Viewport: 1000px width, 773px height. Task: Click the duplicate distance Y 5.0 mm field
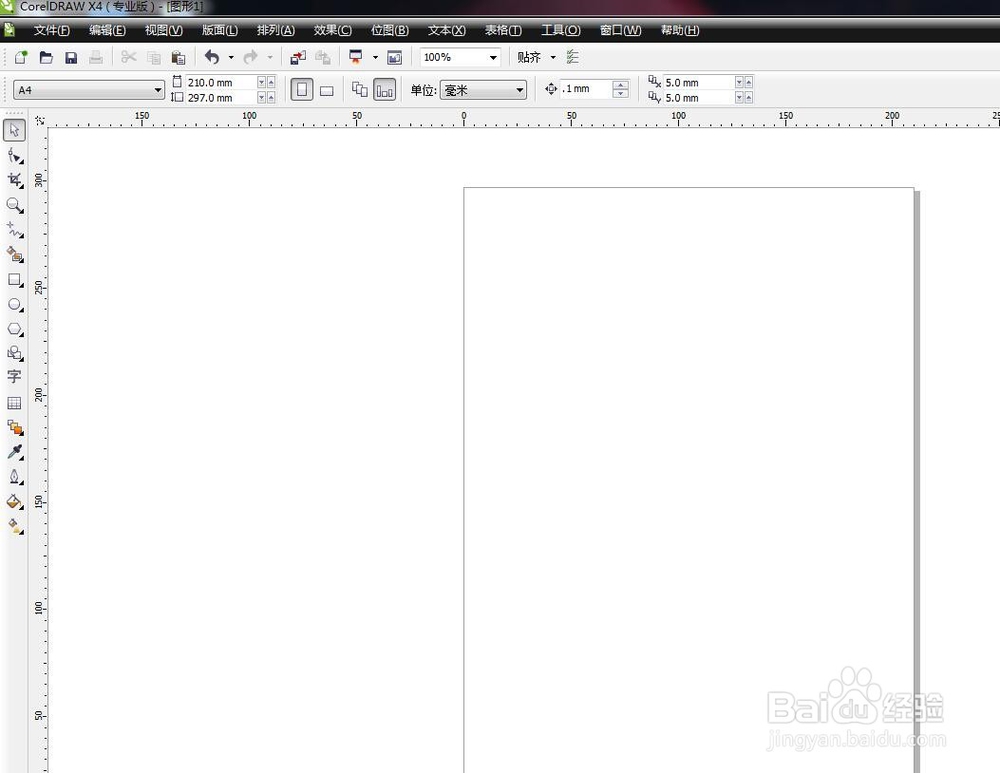click(698, 98)
